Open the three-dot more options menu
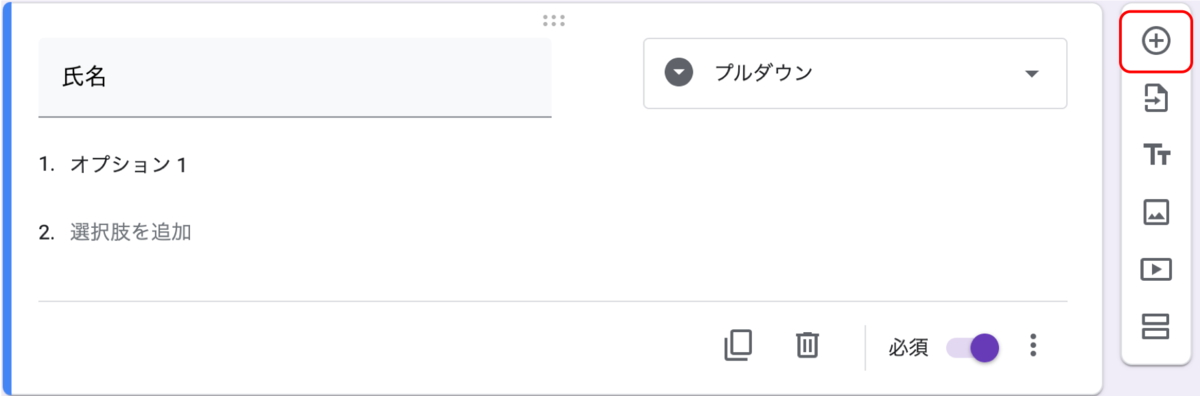 click(x=1033, y=346)
